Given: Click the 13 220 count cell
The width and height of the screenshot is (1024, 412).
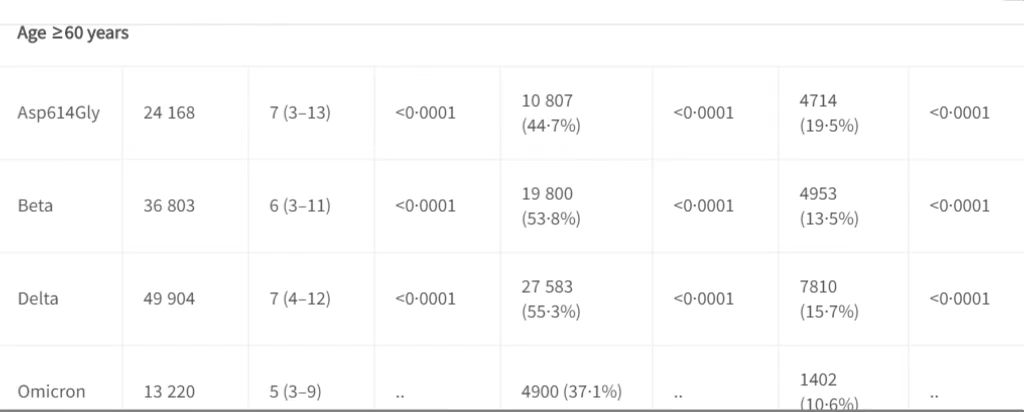Looking at the screenshot, I should [169, 392].
